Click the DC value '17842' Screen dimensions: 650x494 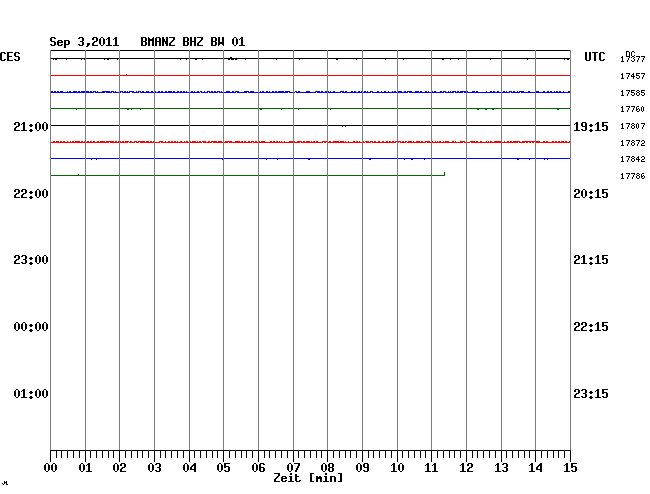(633, 159)
